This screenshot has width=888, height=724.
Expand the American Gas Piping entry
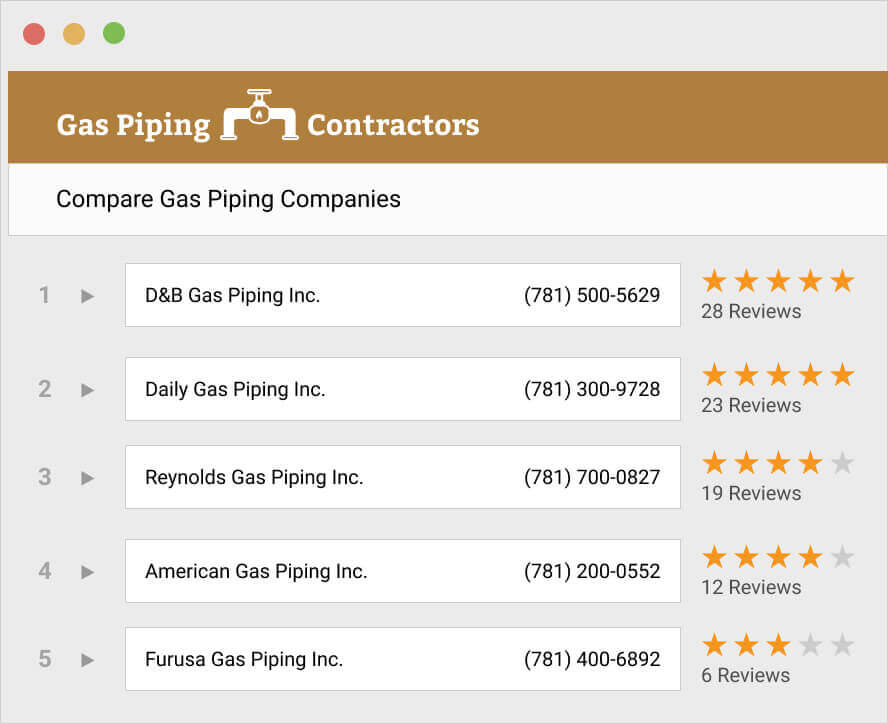tap(87, 571)
